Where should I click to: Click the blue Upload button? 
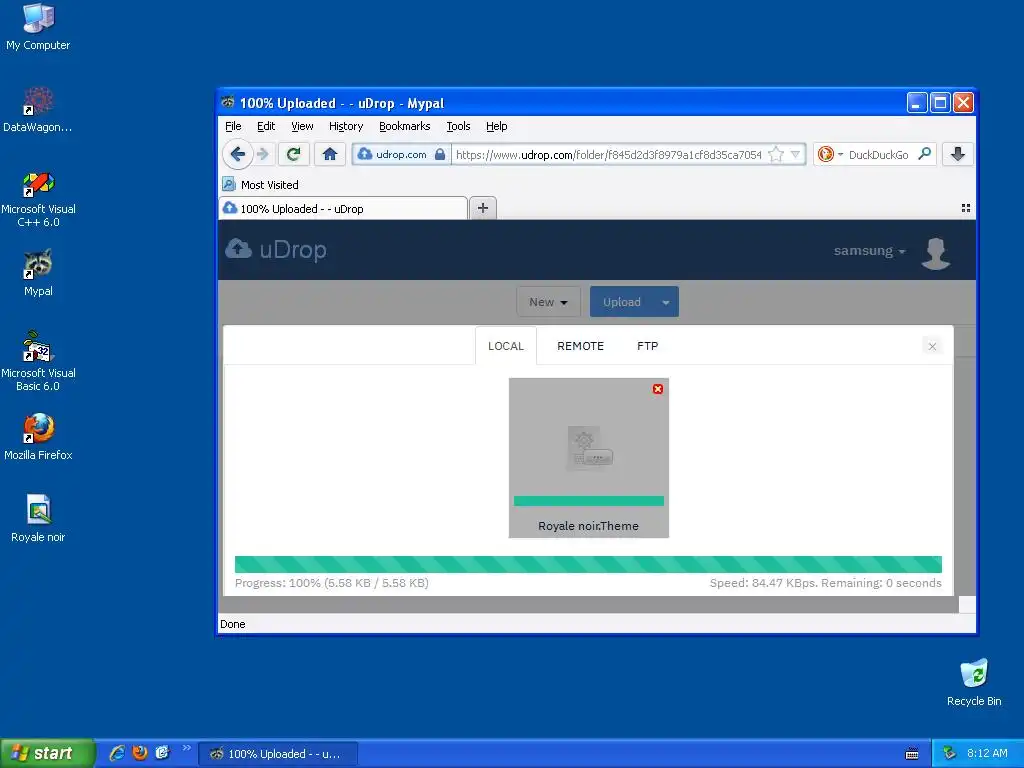622,302
